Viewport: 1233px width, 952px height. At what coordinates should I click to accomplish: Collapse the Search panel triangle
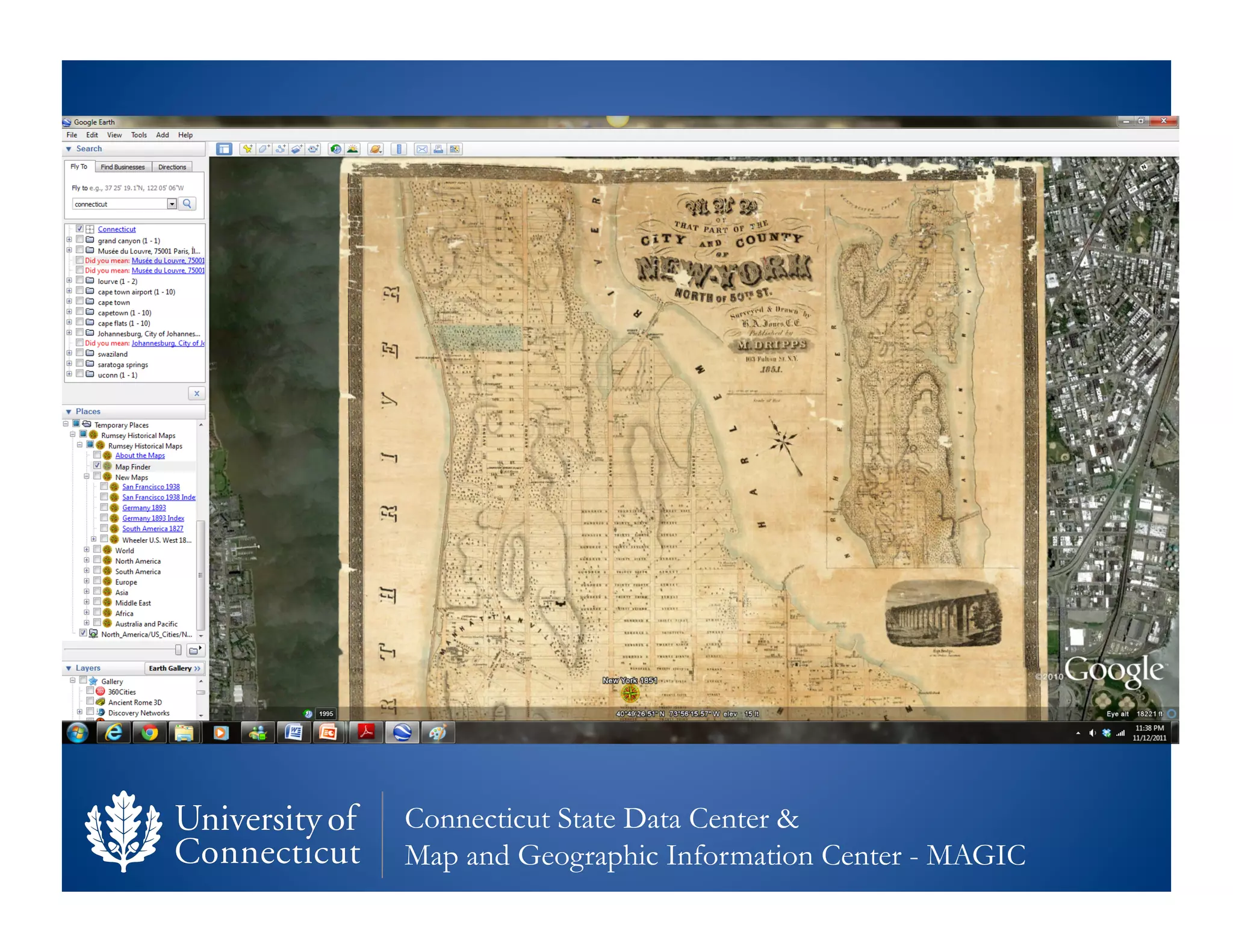pos(69,149)
